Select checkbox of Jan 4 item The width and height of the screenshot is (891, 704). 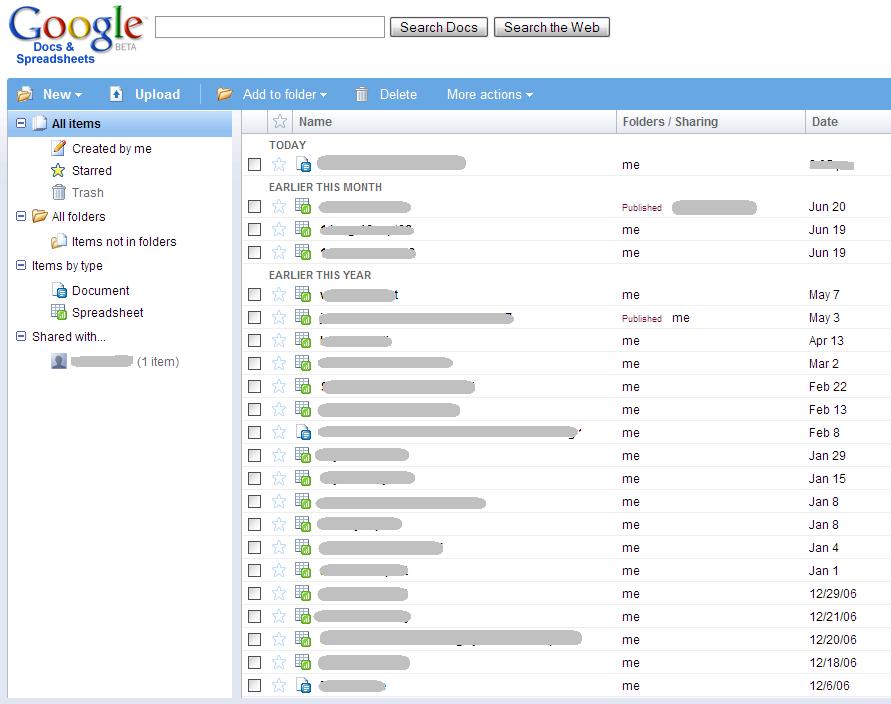point(255,548)
